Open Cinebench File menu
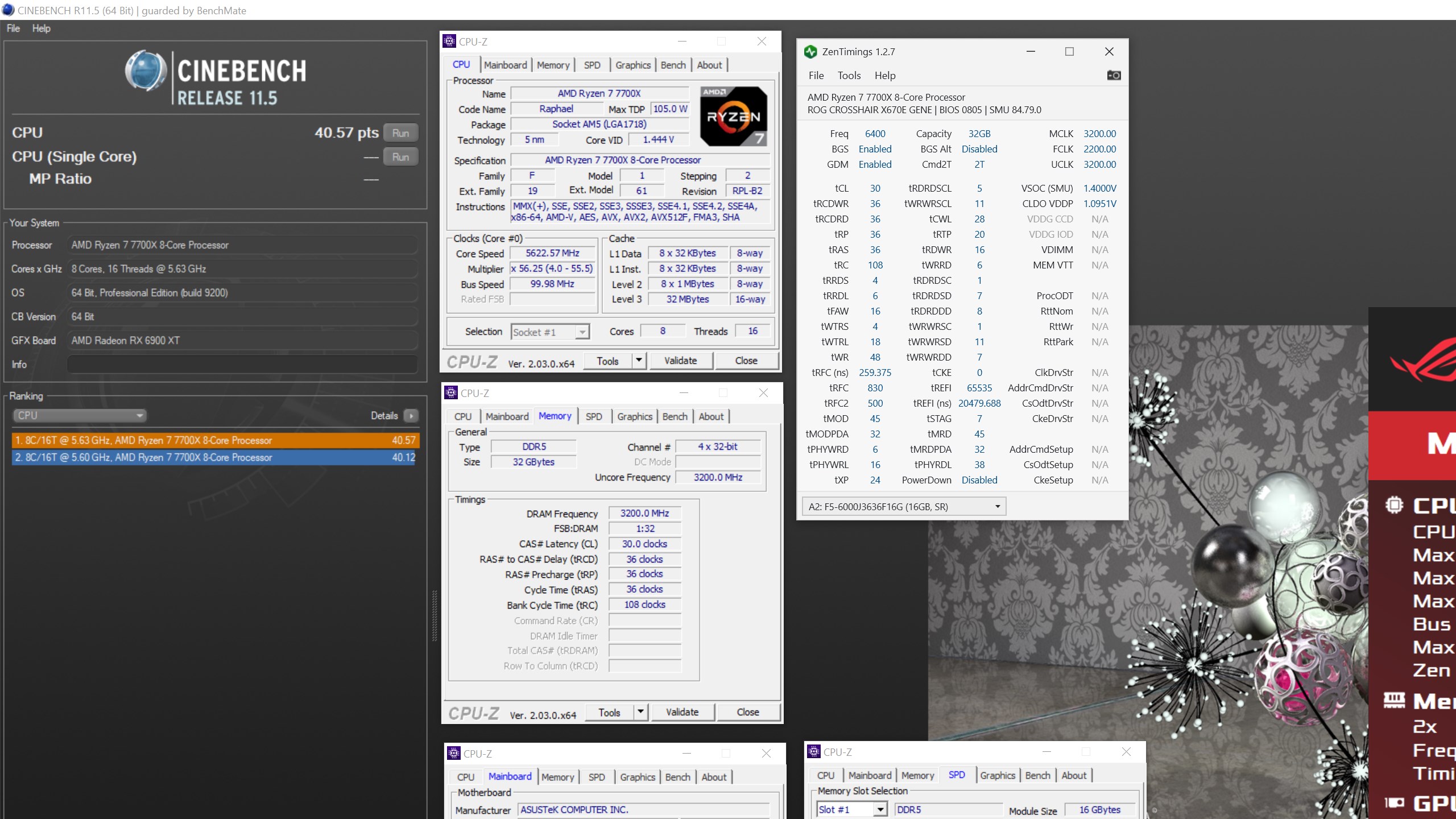Viewport: 1456px width, 819px height. (x=13, y=28)
